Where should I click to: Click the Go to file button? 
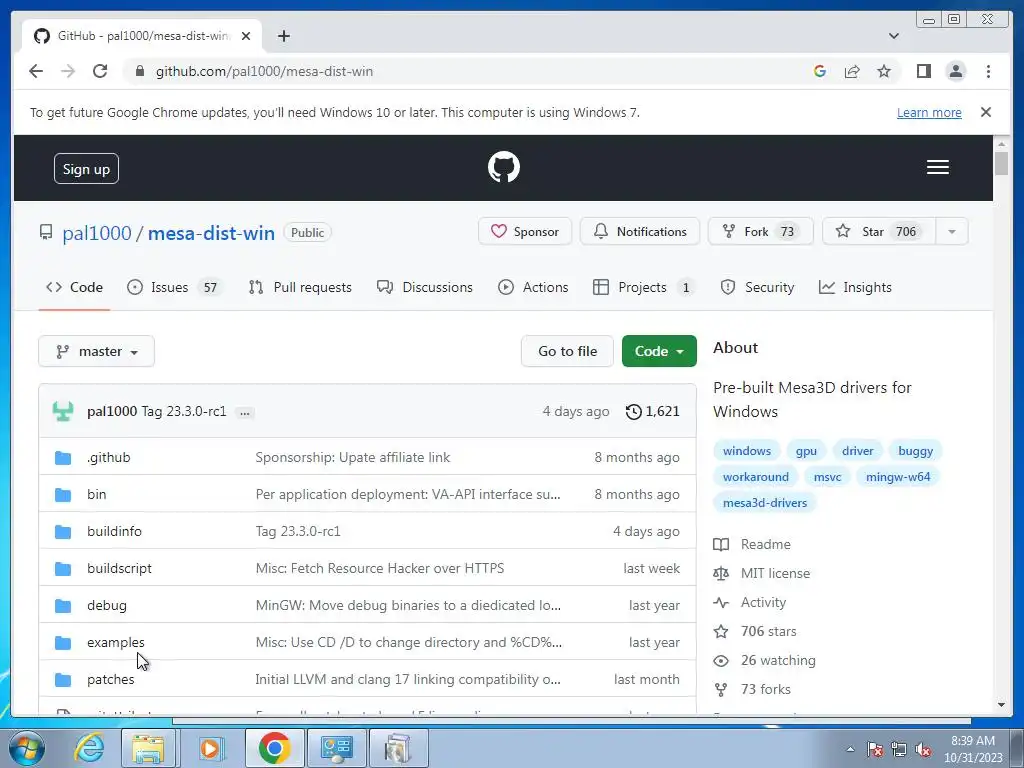click(x=568, y=351)
